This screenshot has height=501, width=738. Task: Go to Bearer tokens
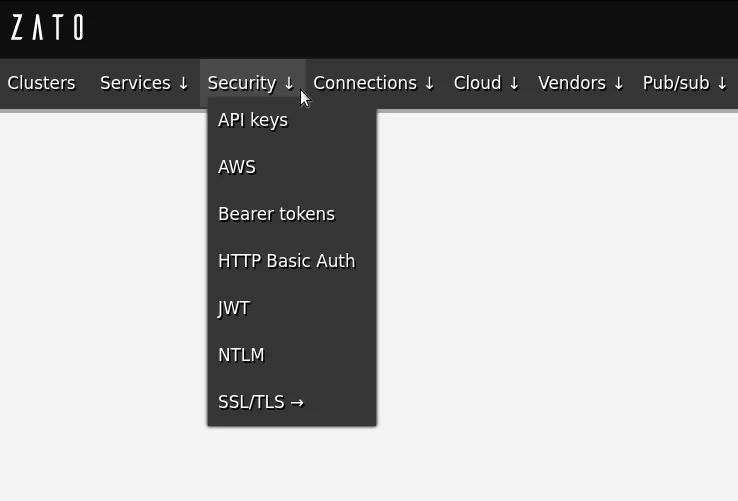click(x=276, y=214)
